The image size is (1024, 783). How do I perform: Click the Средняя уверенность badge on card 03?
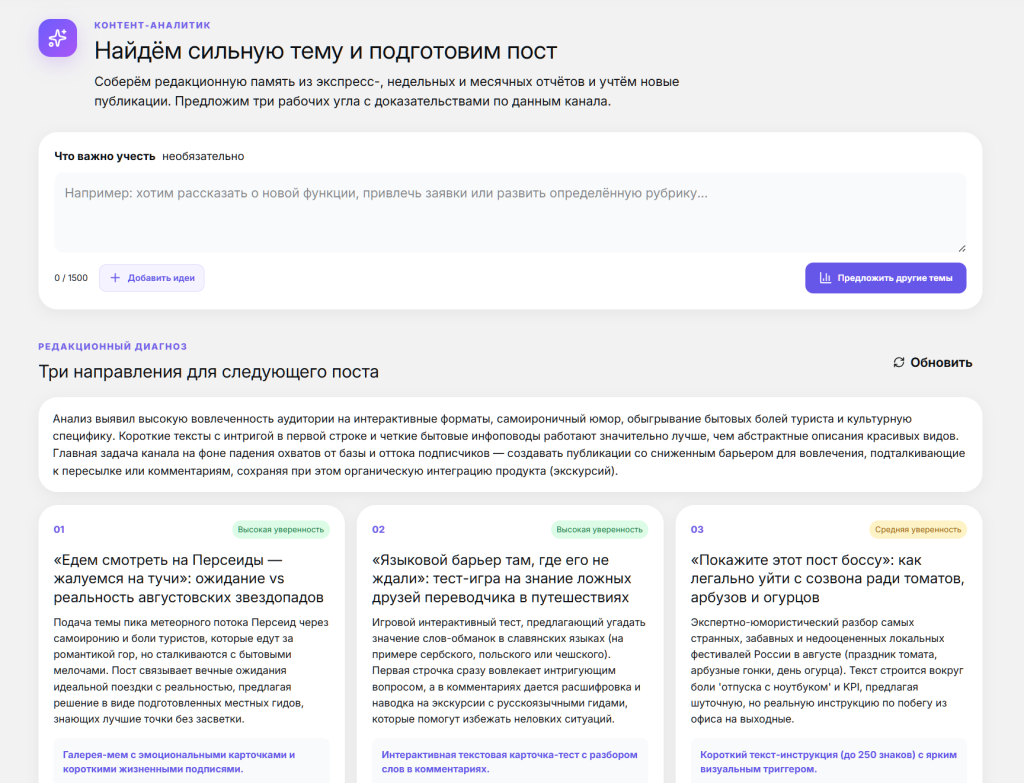click(918, 530)
